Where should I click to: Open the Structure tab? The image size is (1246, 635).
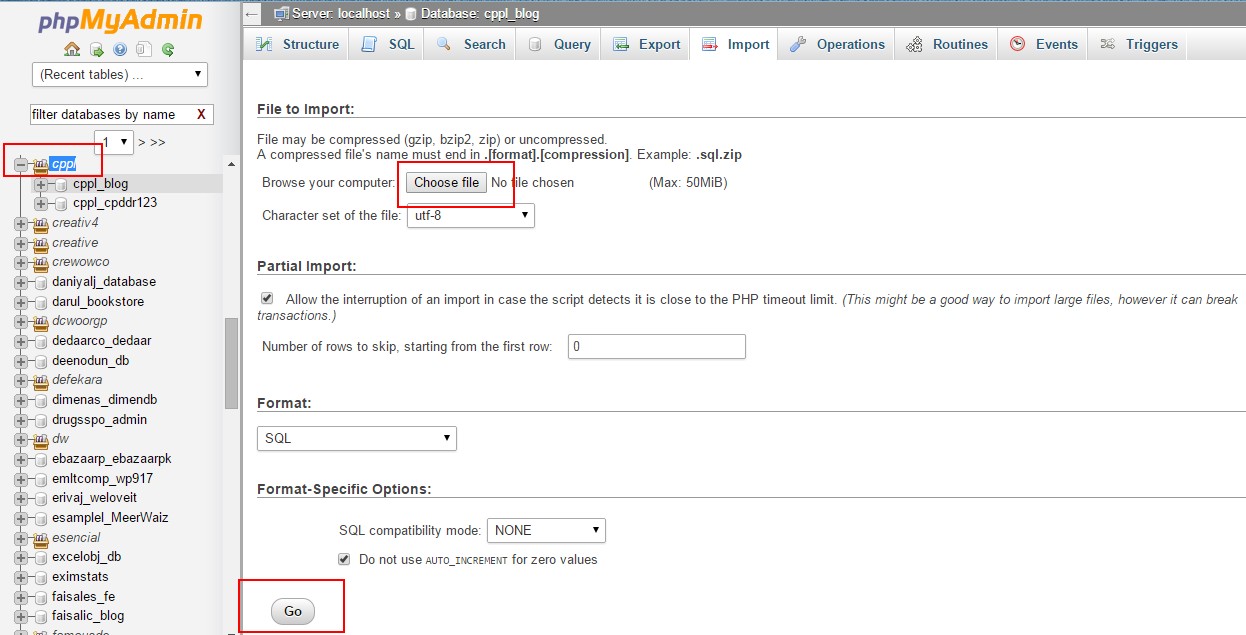pos(297,44)
